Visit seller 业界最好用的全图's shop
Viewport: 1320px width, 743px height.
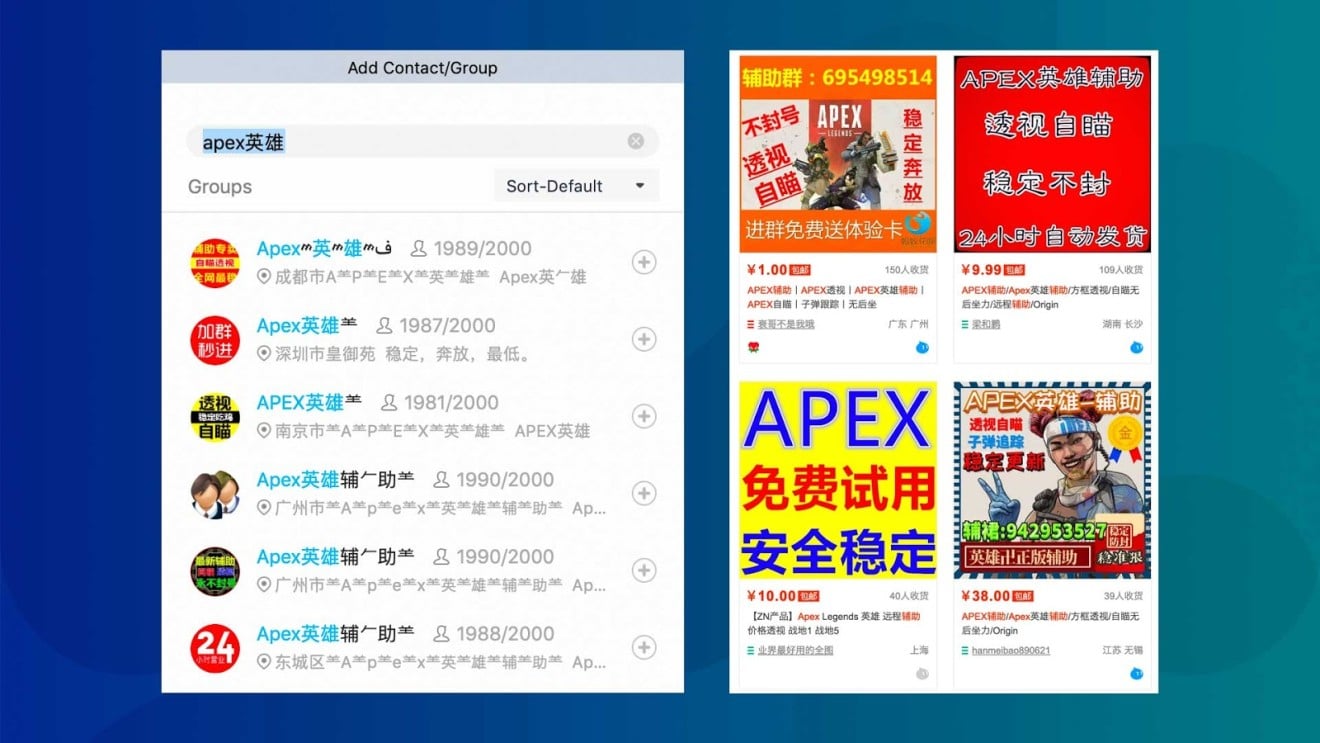[795, 651]
